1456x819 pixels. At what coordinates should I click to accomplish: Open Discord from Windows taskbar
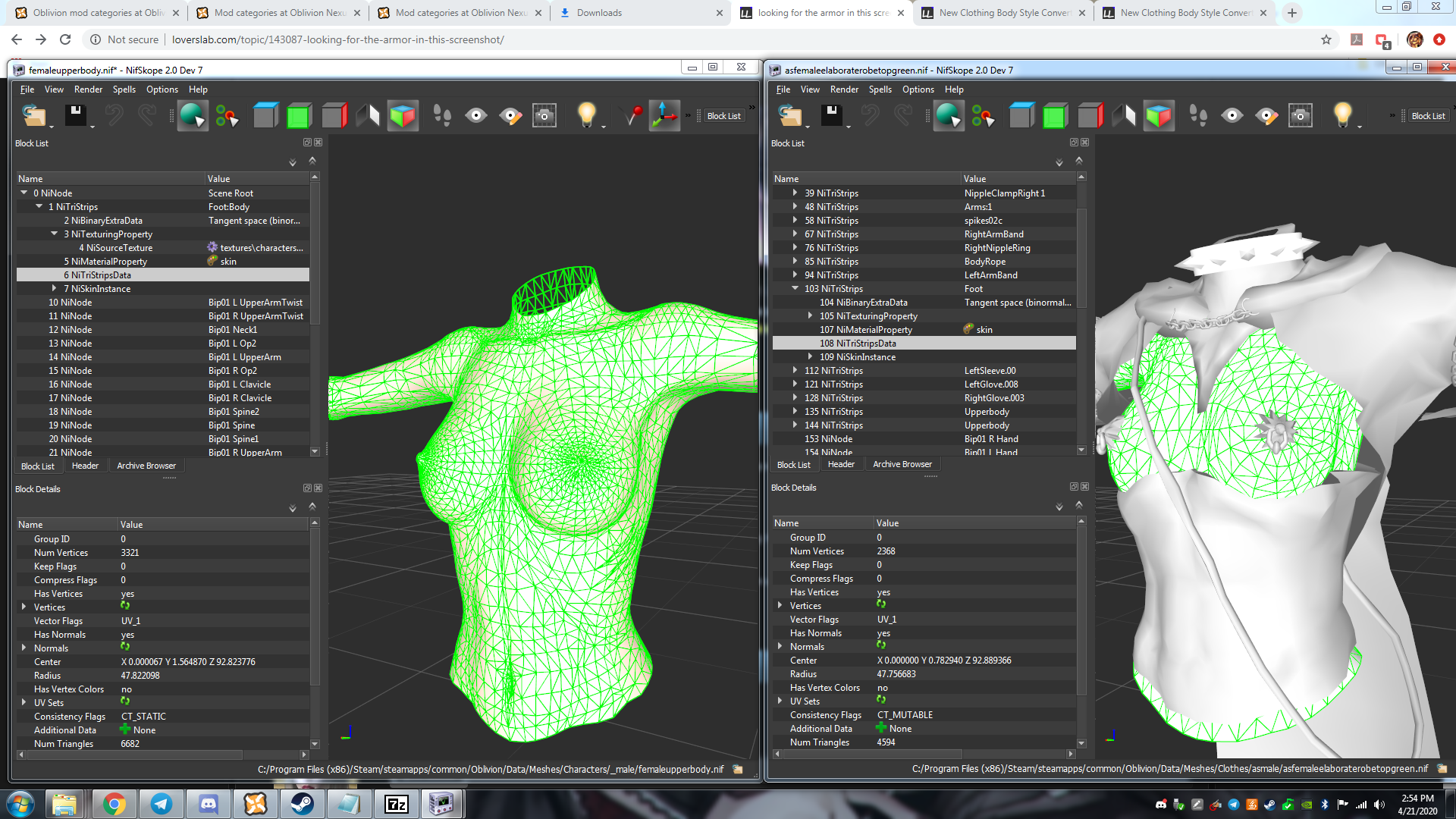[x=209, y=804]
